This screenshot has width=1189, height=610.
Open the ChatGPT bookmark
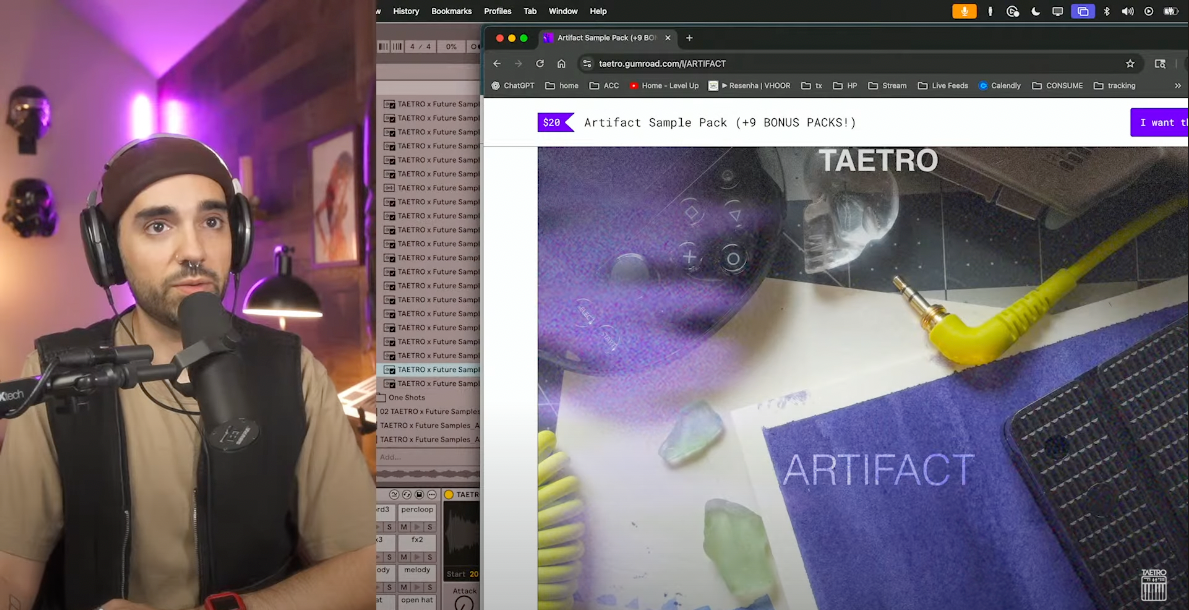tap(513, 86)
